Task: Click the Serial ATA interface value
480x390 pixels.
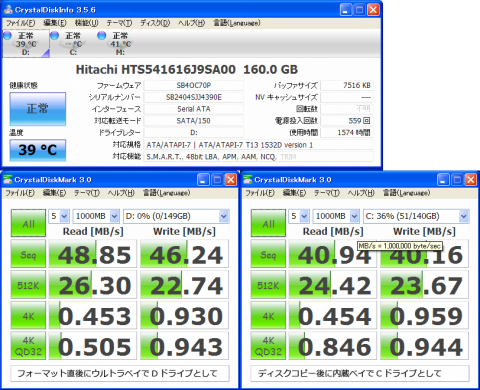Action: (194, 109)
